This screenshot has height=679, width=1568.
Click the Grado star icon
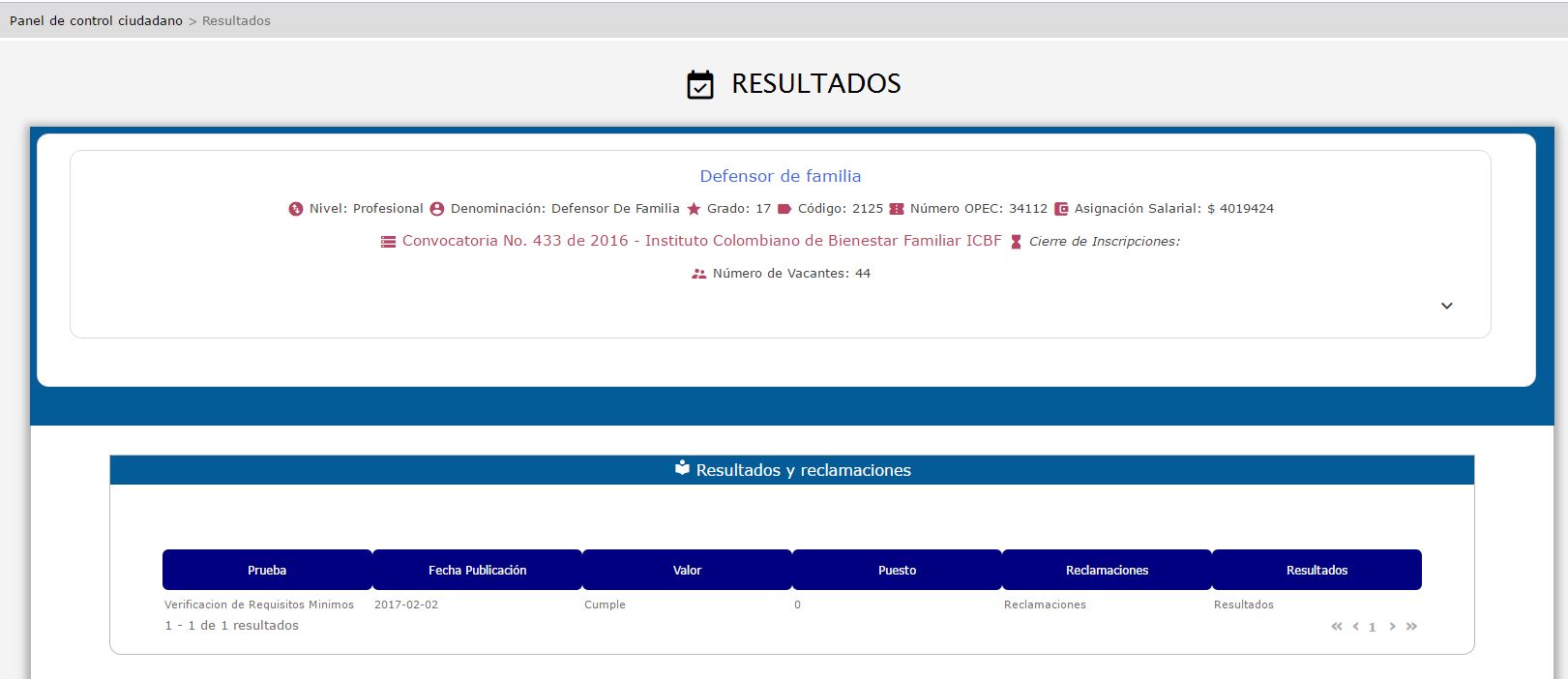tap(694, 209)
